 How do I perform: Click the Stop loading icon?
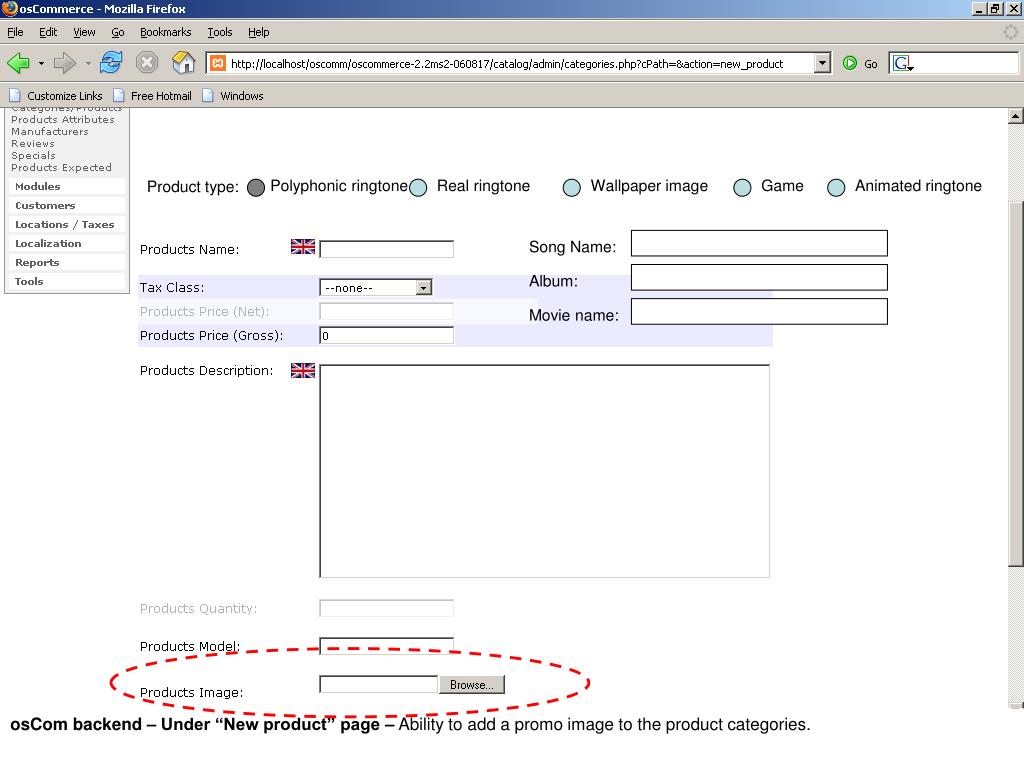pyautogui.click(x=147, y=63)
